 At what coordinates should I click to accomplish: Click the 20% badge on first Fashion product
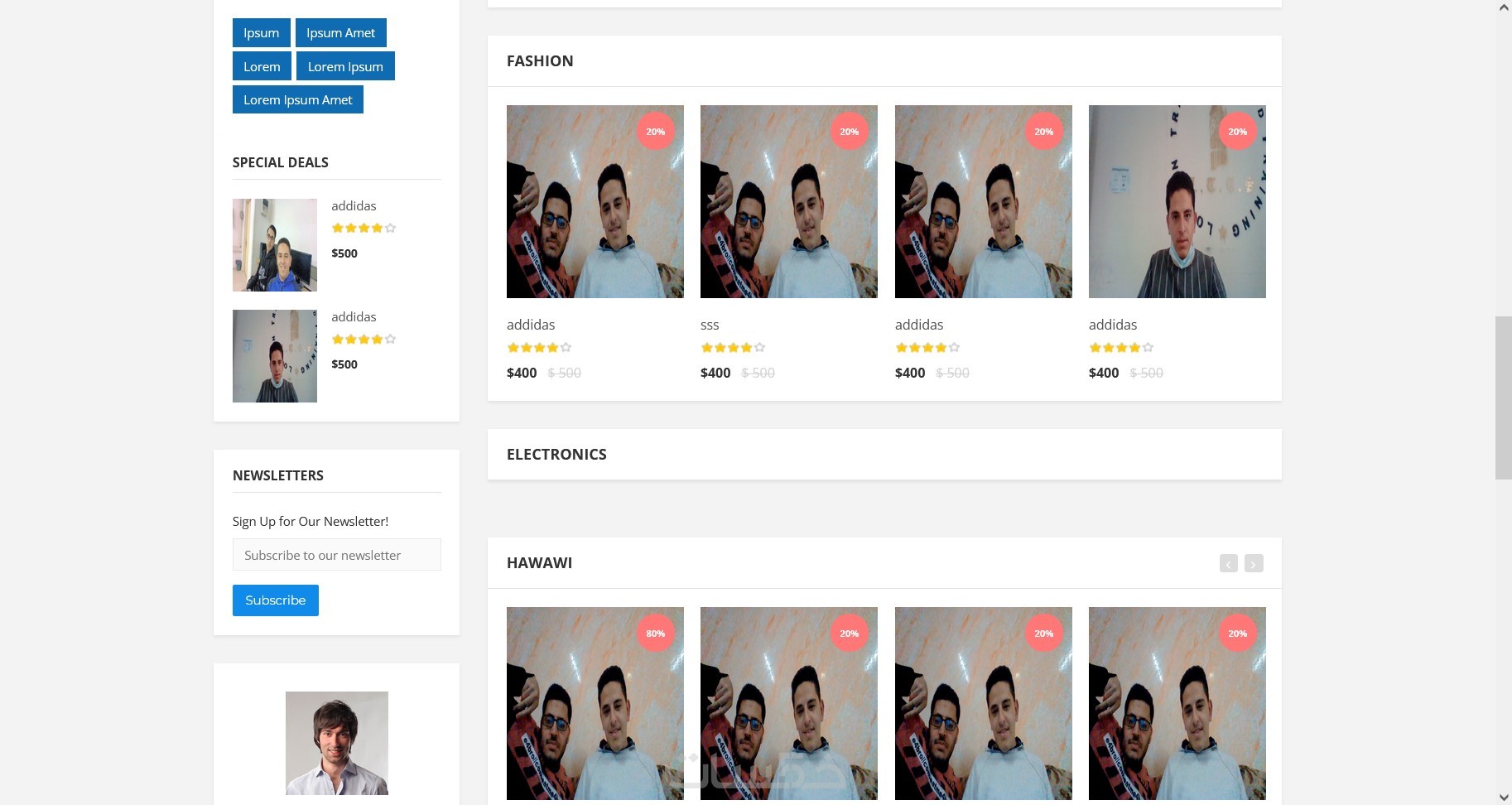click(x=655, y=132)
